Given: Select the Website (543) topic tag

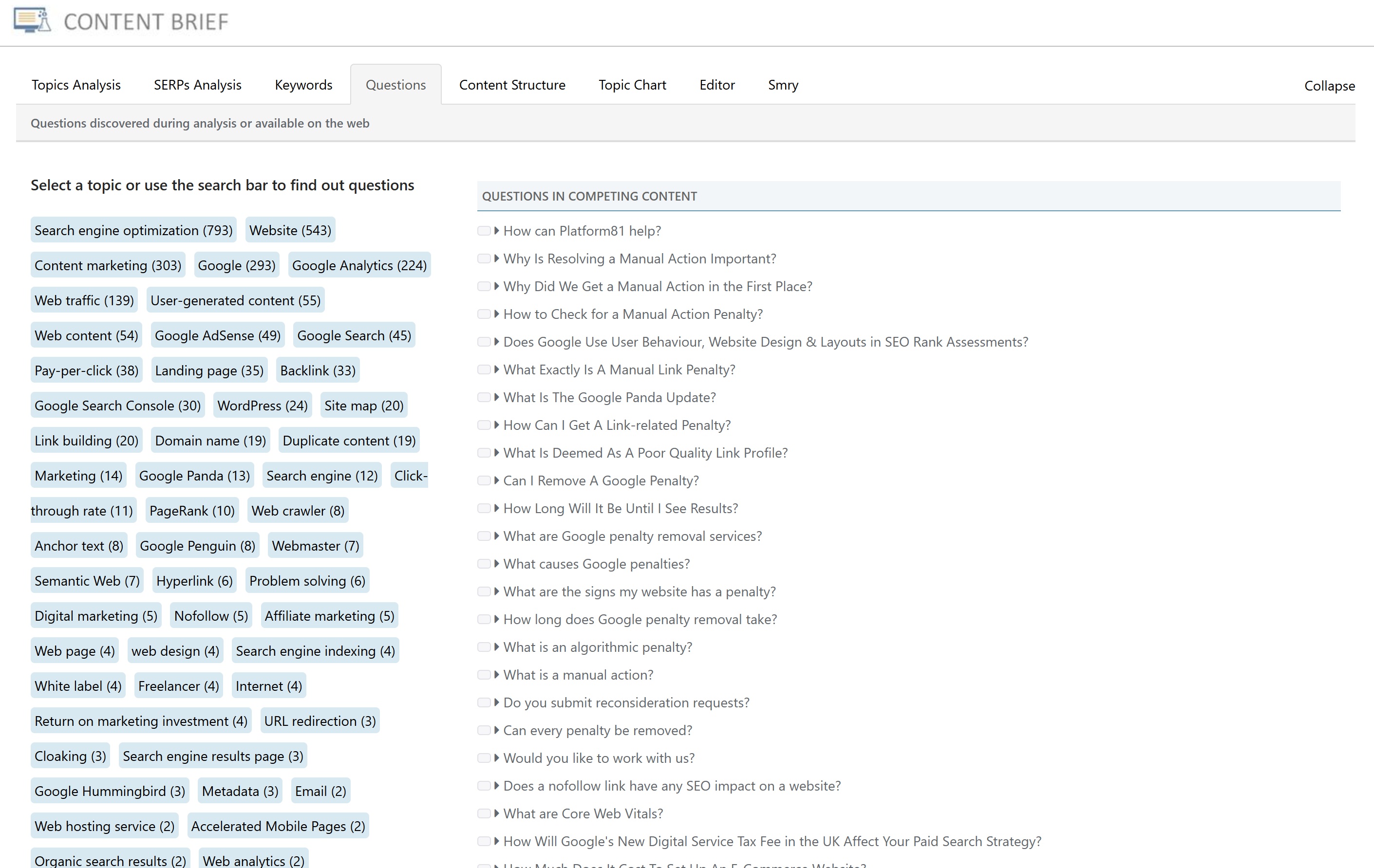Looking at the screenshot, I should click(x=290, y=230).
